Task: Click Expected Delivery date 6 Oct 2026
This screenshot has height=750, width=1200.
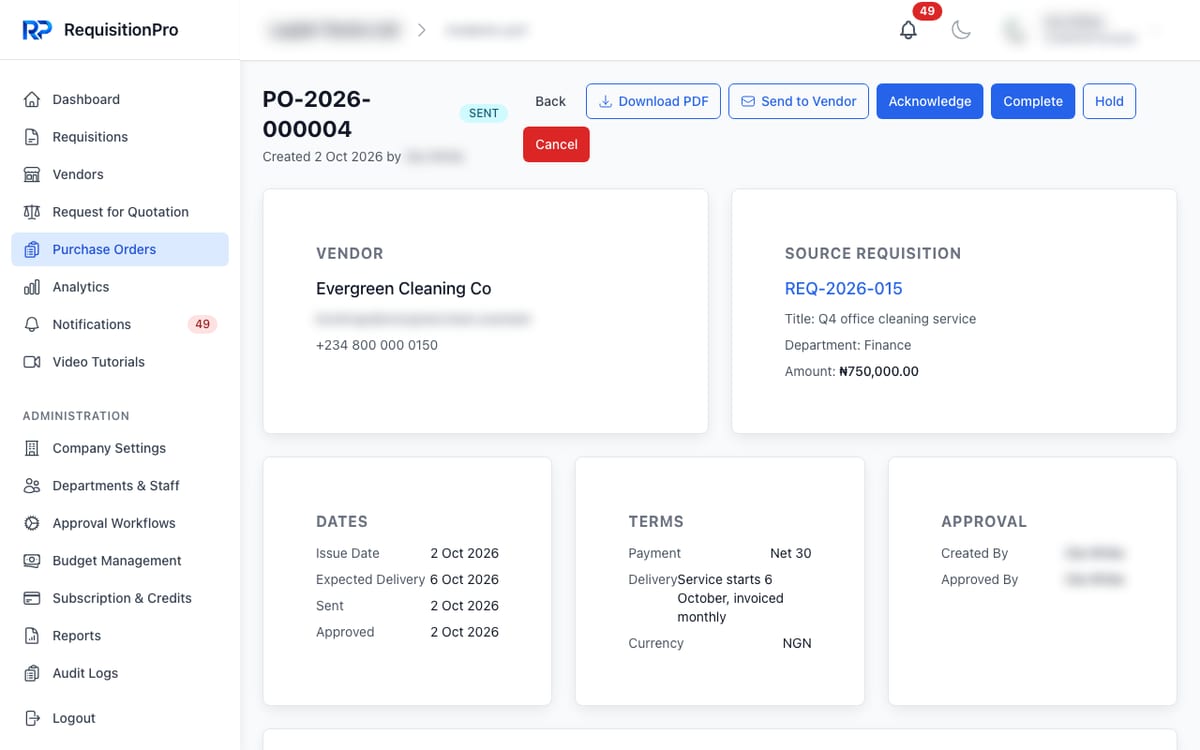Action: [464, 579]
